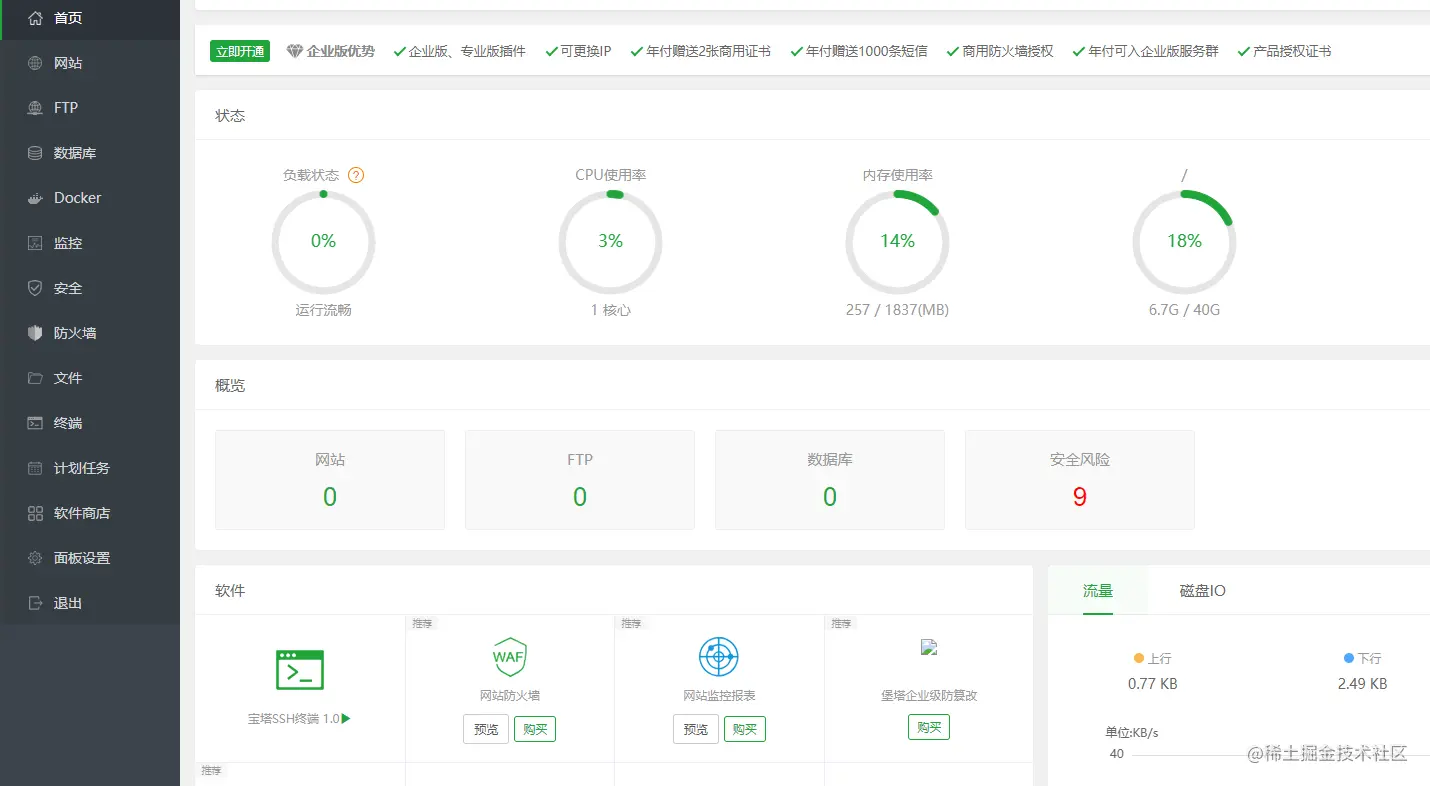Viewport: 1430px width, 786px height.
Task: Select the 安全 shield icon
Action: 35,288
